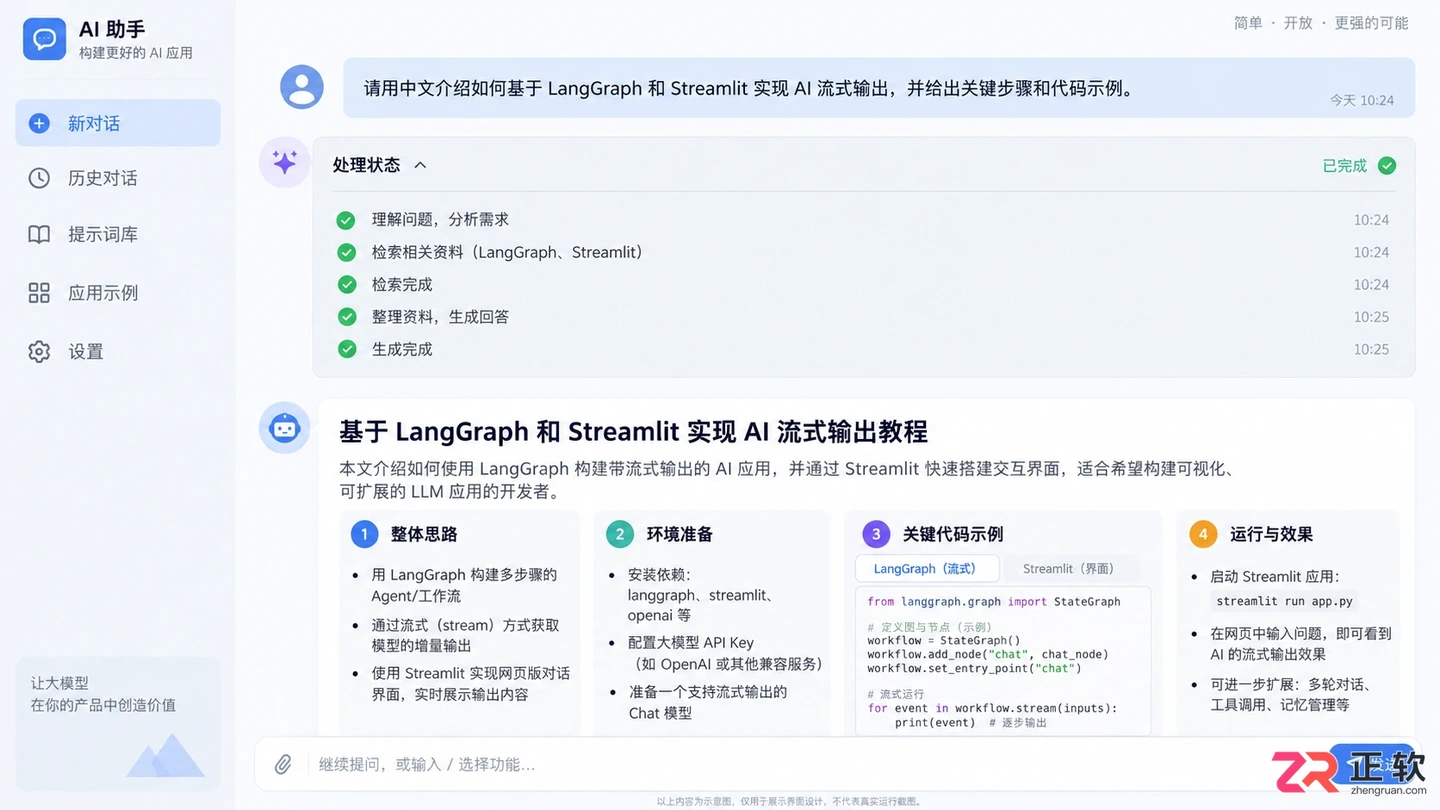Click the grid icon for 应用示例

point(39,293)
